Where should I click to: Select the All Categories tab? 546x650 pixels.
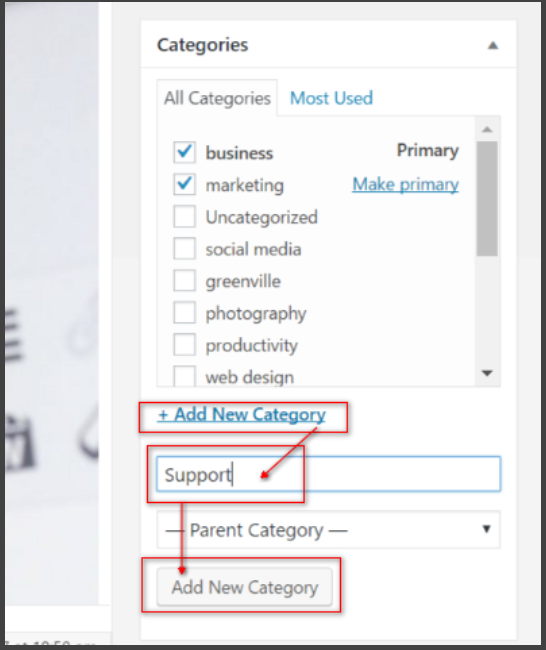[x=217, y=98]
